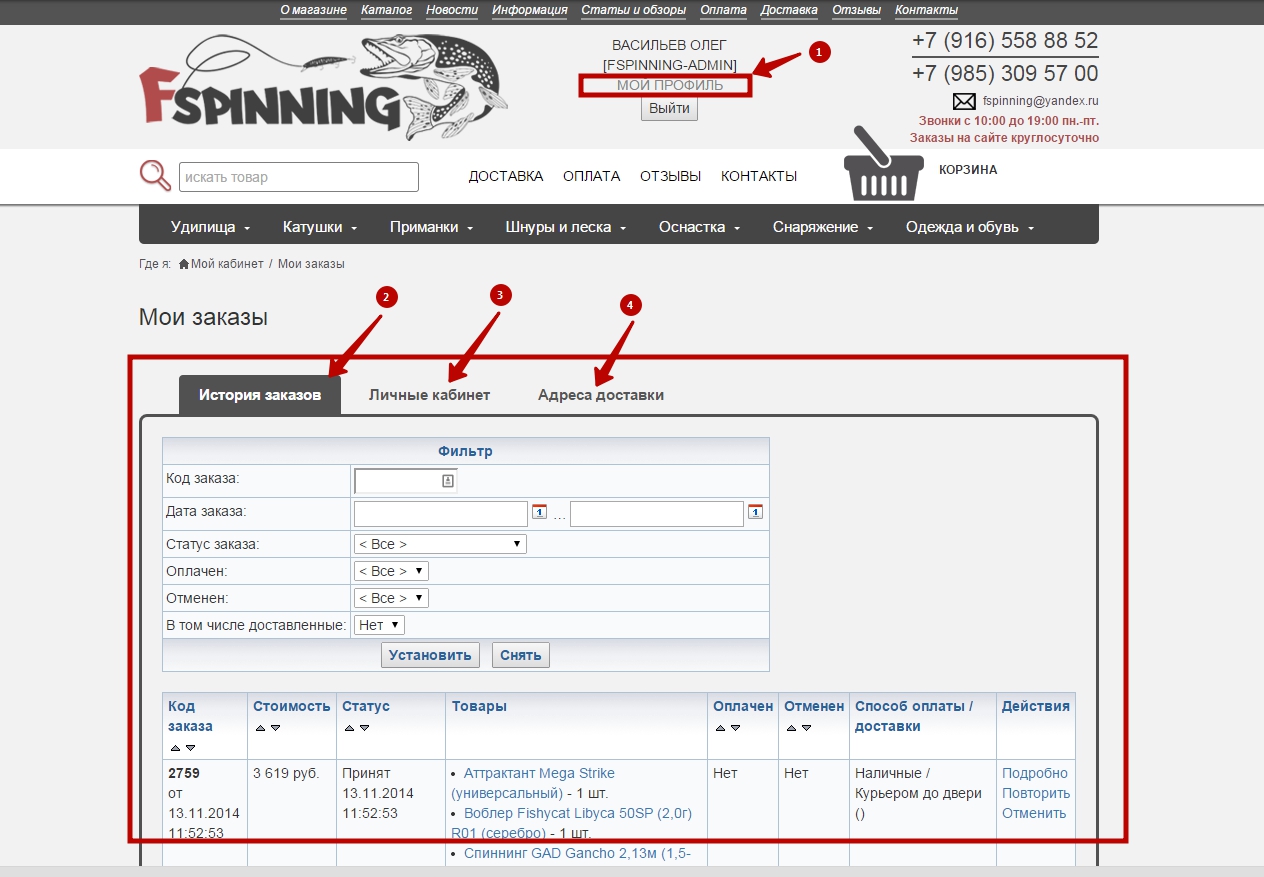Screen dimensions: 1264x877
Task: Sort ascending by Стоимость column
Action: pos(260,728)
